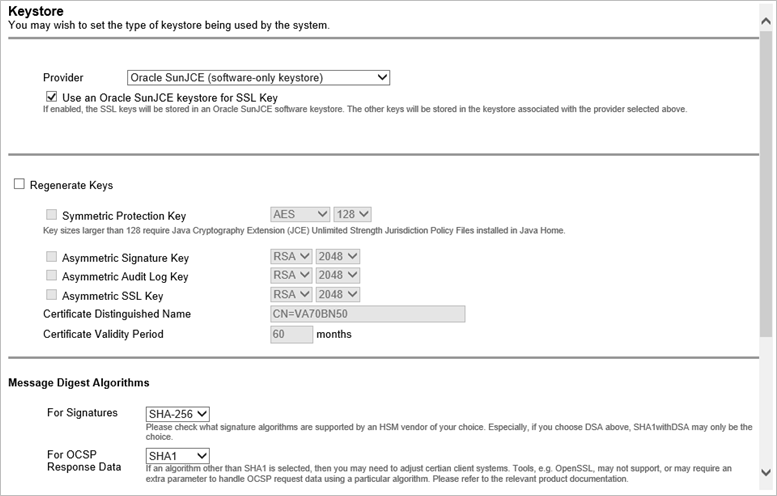777x496 pixels.
Task: Open Asymmetric Audit Log Key 2048 dropdown
Action: pyautogui.click(x=337, y=276)
